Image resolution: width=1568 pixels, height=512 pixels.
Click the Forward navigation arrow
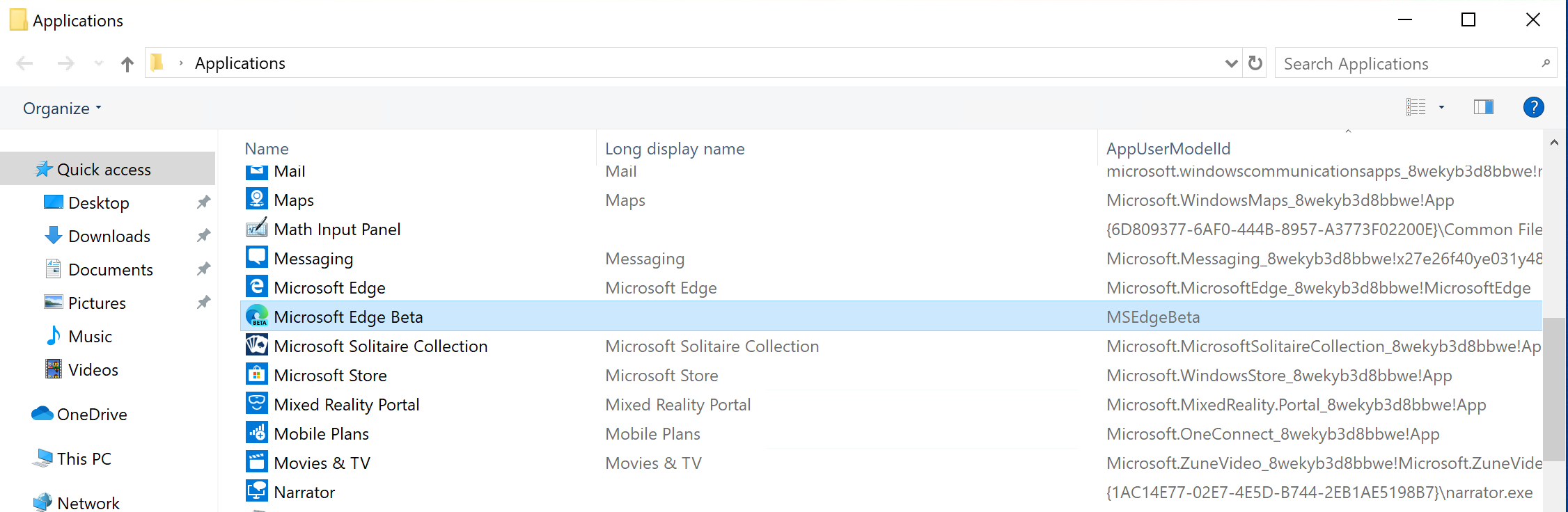[x=65, y=64]
